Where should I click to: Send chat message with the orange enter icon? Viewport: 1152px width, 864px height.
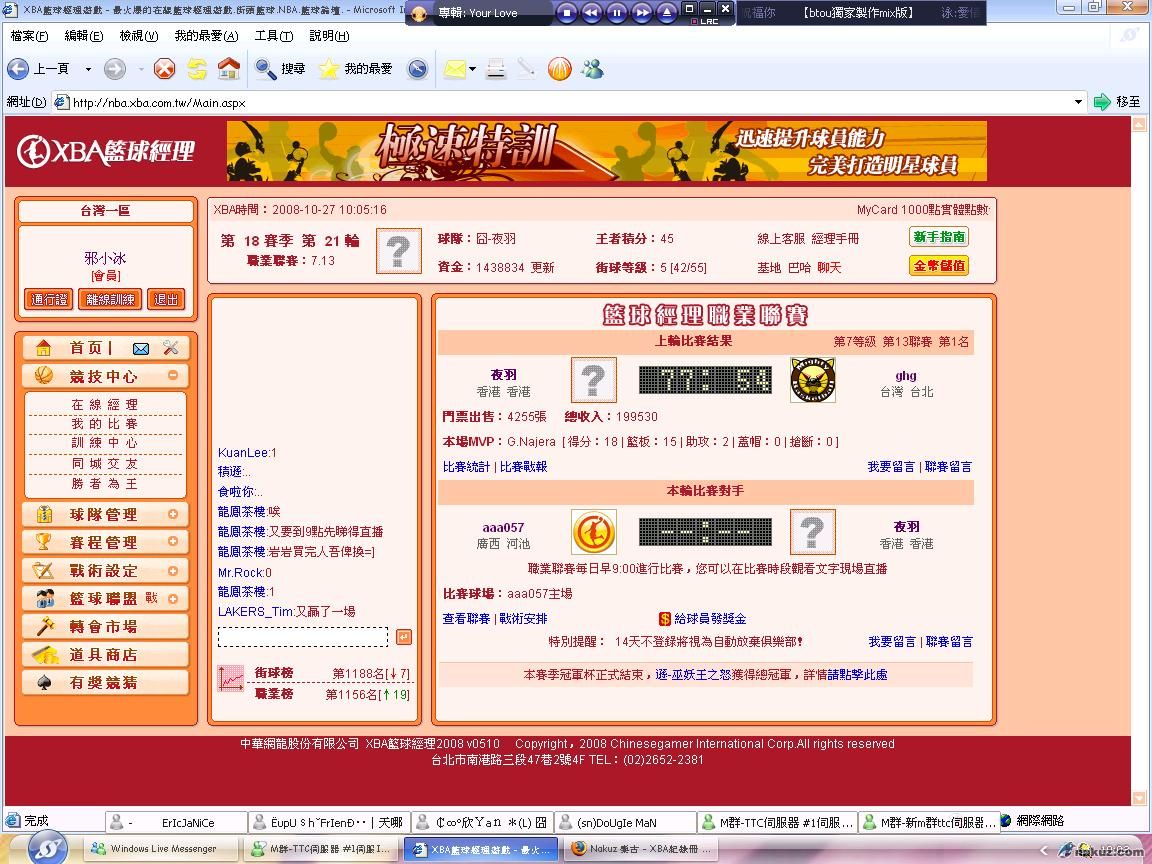tap(403, 637)
